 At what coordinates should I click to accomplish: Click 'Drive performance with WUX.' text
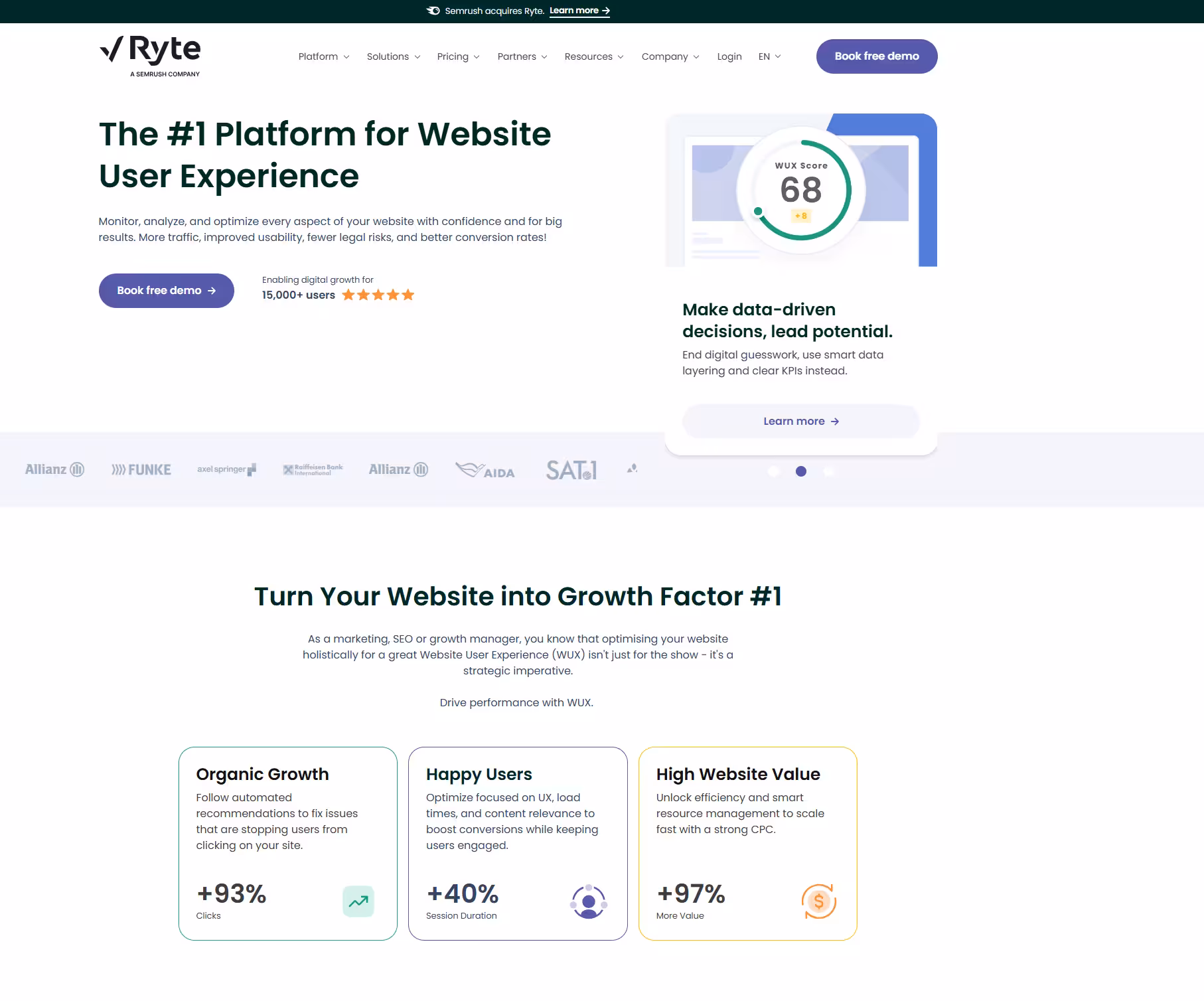point(516,703)
